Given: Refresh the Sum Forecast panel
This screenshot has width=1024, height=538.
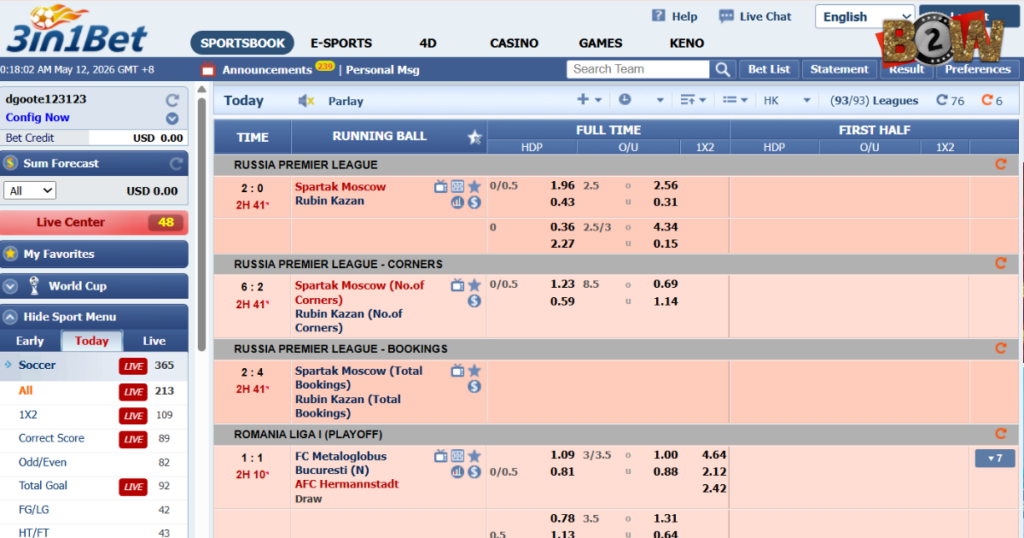Looking at the screenshot, I should [x=176, y=164].
